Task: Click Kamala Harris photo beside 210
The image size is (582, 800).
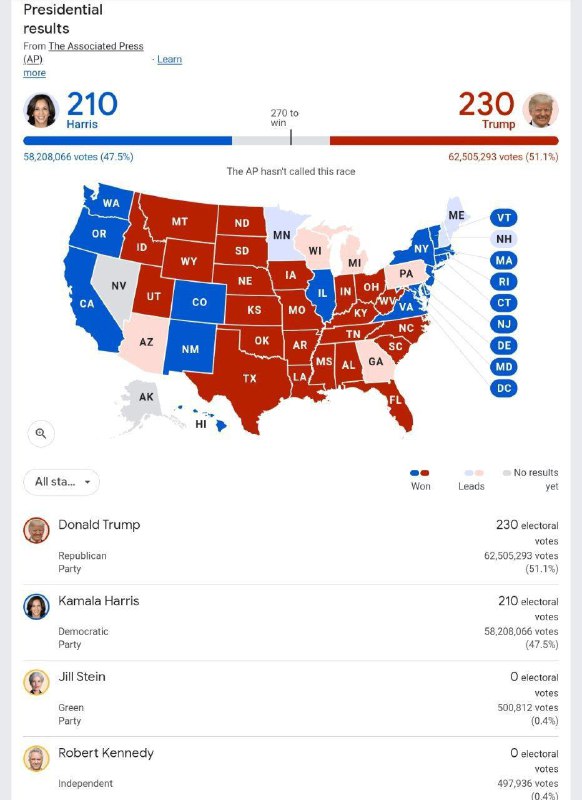Action: click(x=41, y=110)
